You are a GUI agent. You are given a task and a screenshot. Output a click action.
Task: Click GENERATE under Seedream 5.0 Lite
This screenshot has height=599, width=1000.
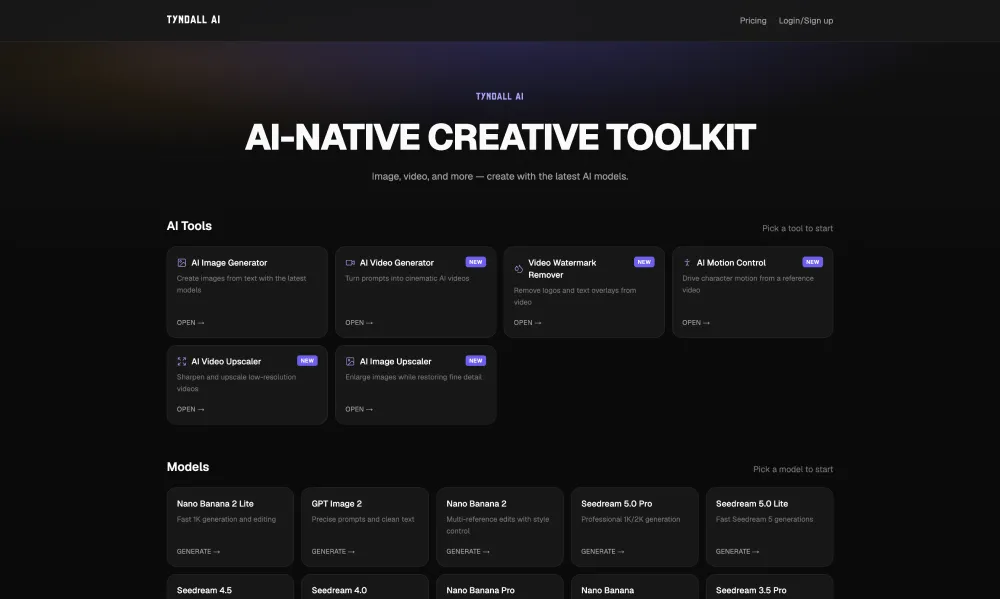tap(737, 552)
